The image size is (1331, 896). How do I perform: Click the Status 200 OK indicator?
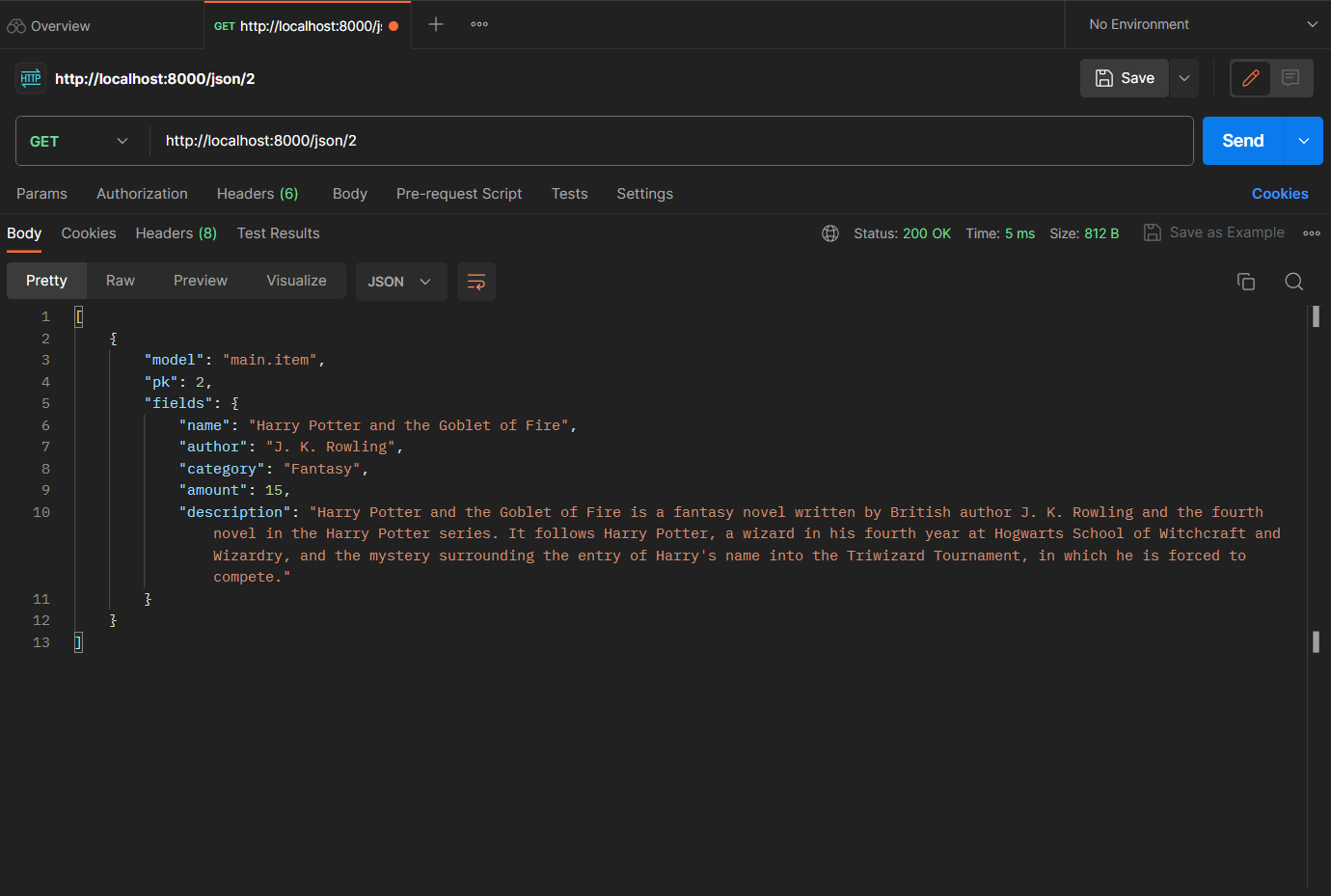click(902, 233)
